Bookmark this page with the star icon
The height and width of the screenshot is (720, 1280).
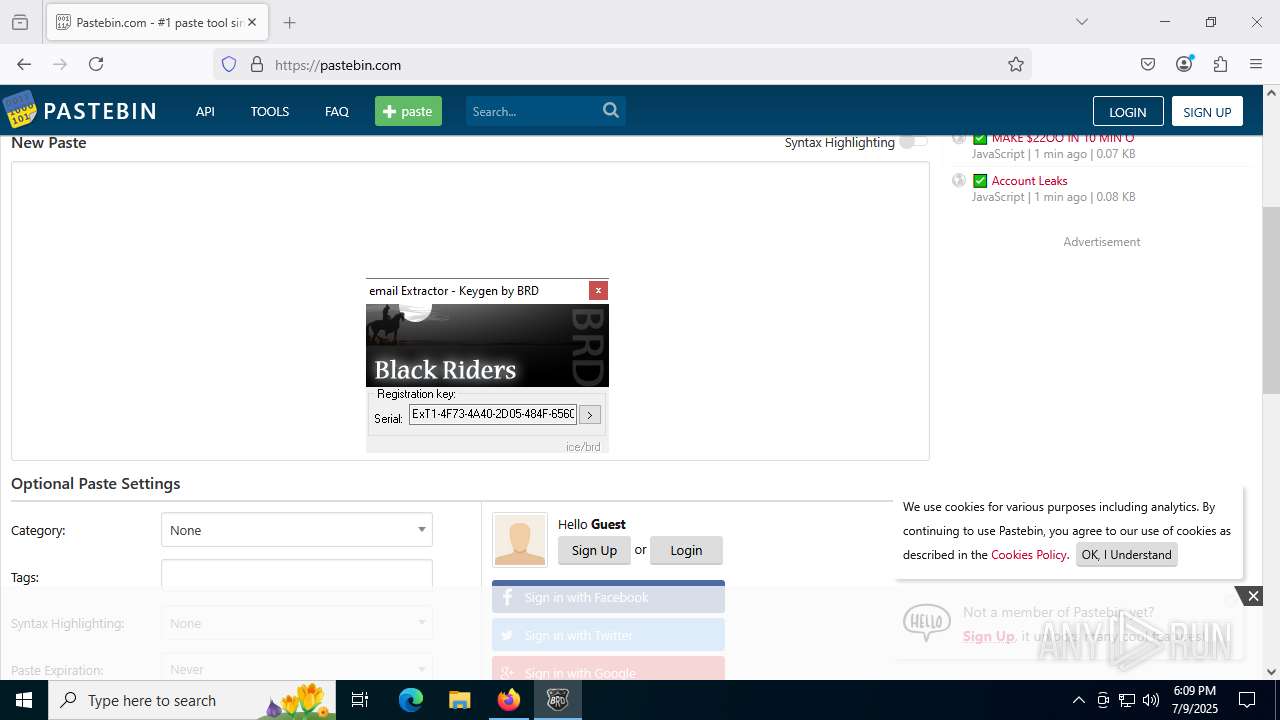[1016, 64]
